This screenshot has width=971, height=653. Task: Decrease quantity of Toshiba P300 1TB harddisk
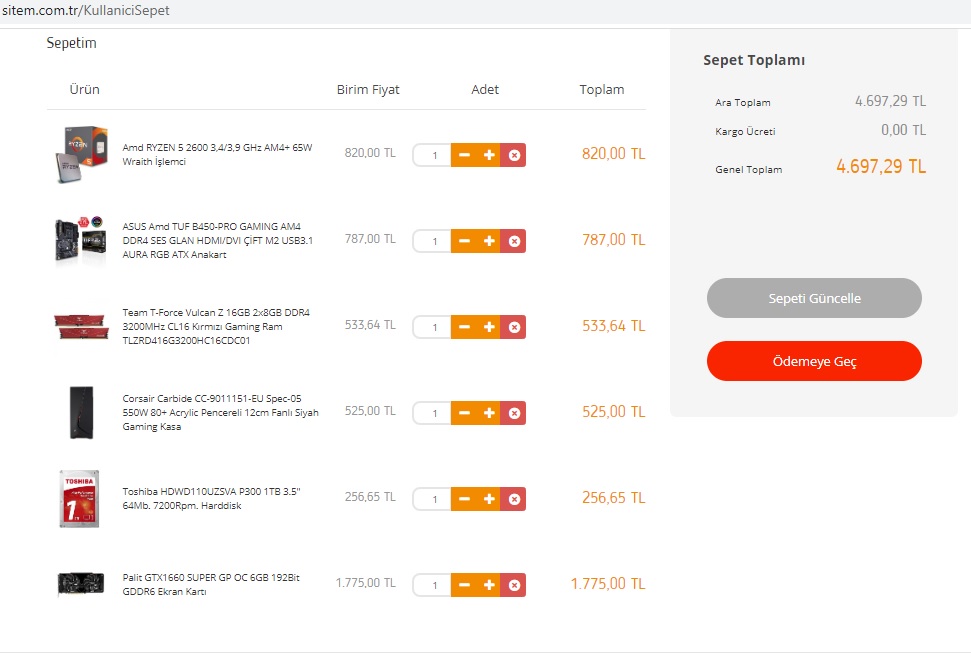[x=464, y=499]
